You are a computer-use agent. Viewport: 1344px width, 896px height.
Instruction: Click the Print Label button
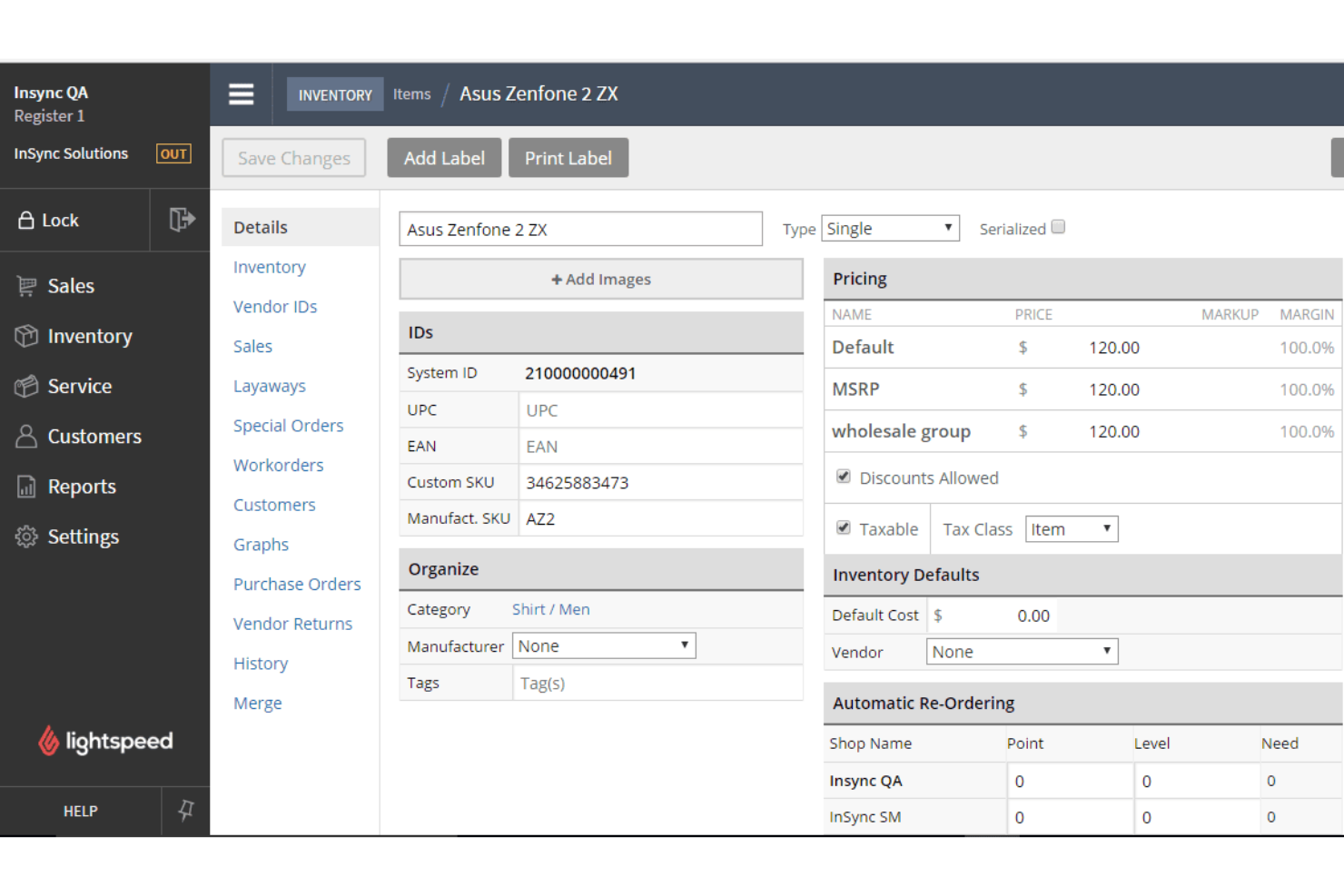click(568, 158)
